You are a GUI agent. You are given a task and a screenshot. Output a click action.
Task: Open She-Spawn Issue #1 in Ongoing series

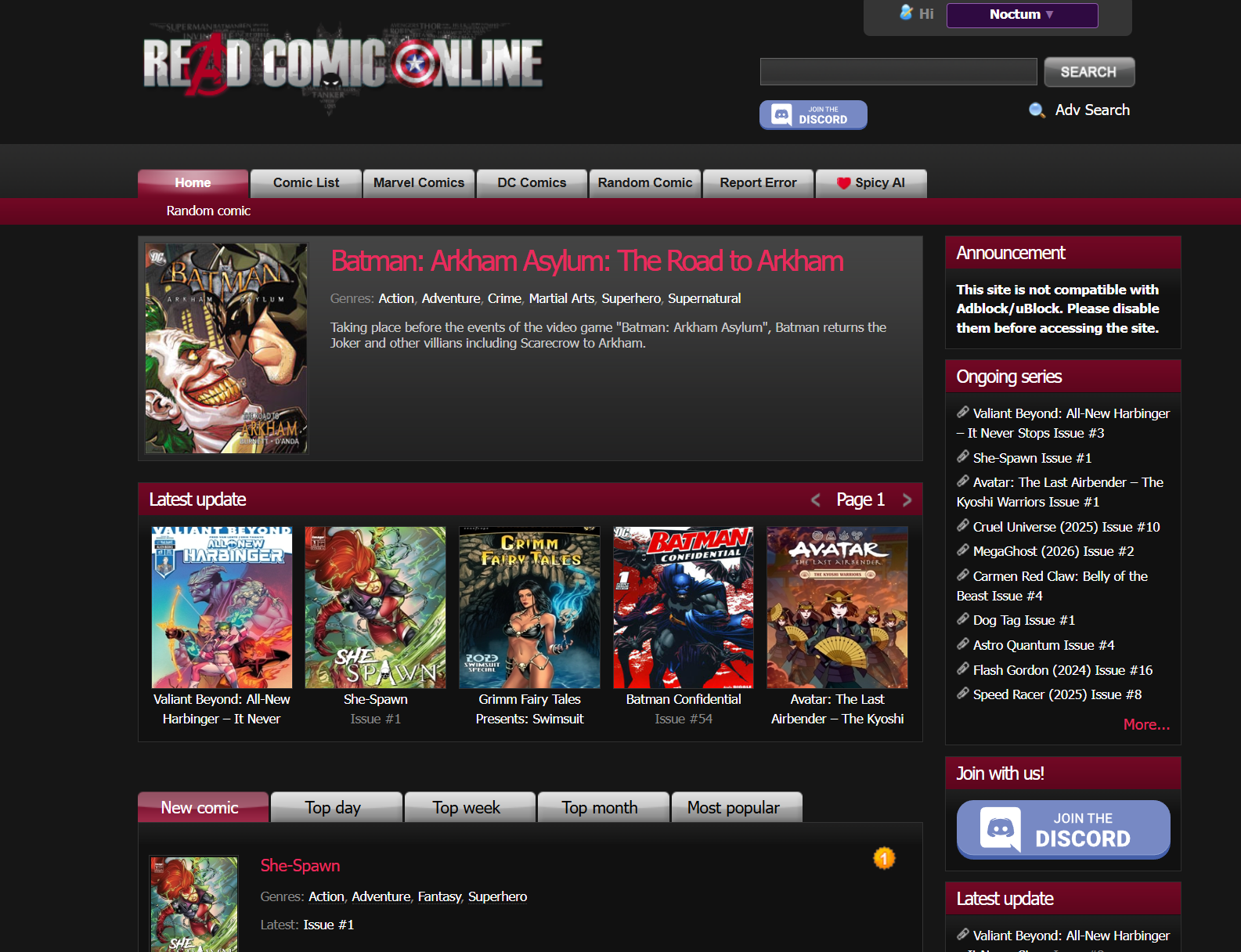coord(1032,458)
